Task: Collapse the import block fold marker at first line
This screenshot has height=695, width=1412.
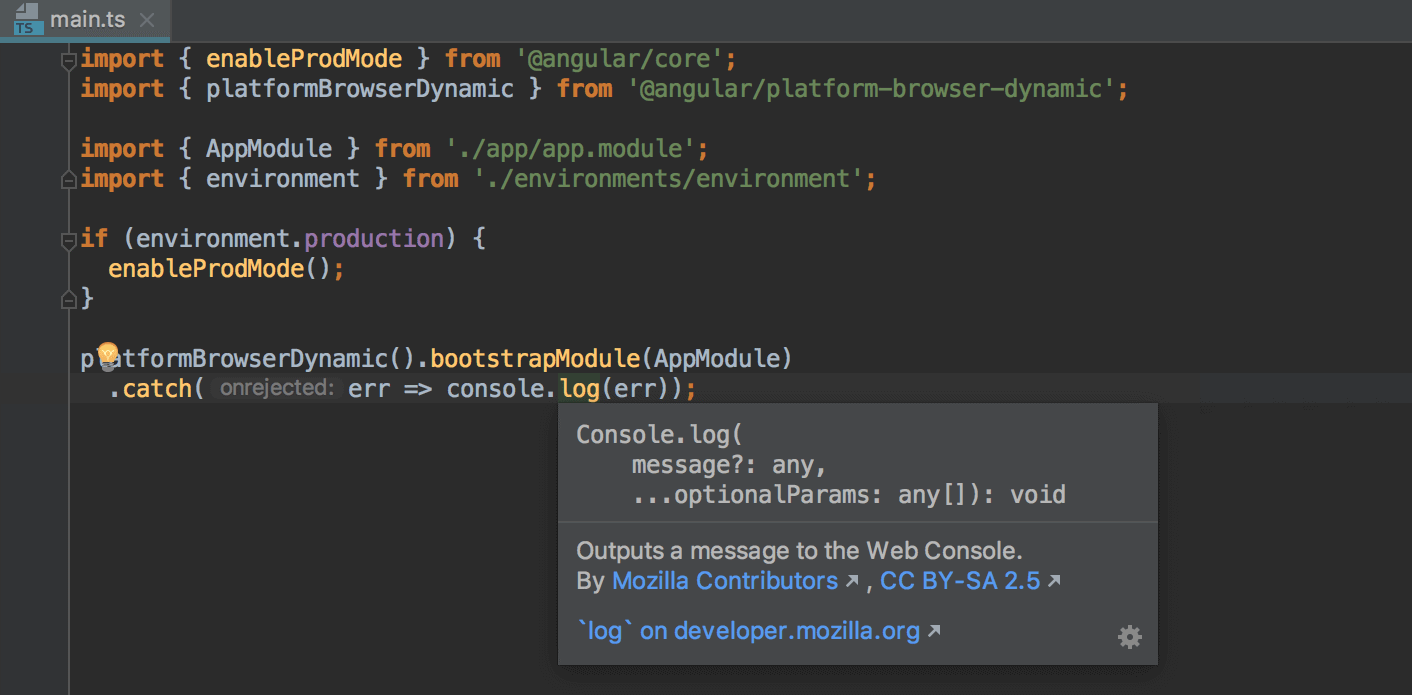Action: click(69, 61)
